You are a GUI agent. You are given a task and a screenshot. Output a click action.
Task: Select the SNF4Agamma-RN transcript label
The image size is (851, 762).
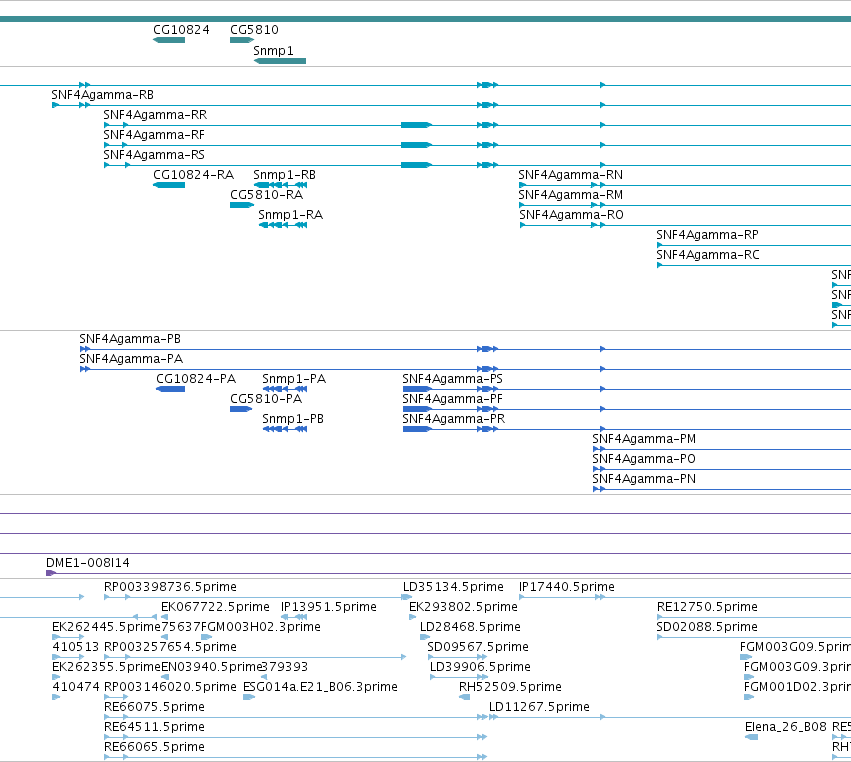click(570, 175)
